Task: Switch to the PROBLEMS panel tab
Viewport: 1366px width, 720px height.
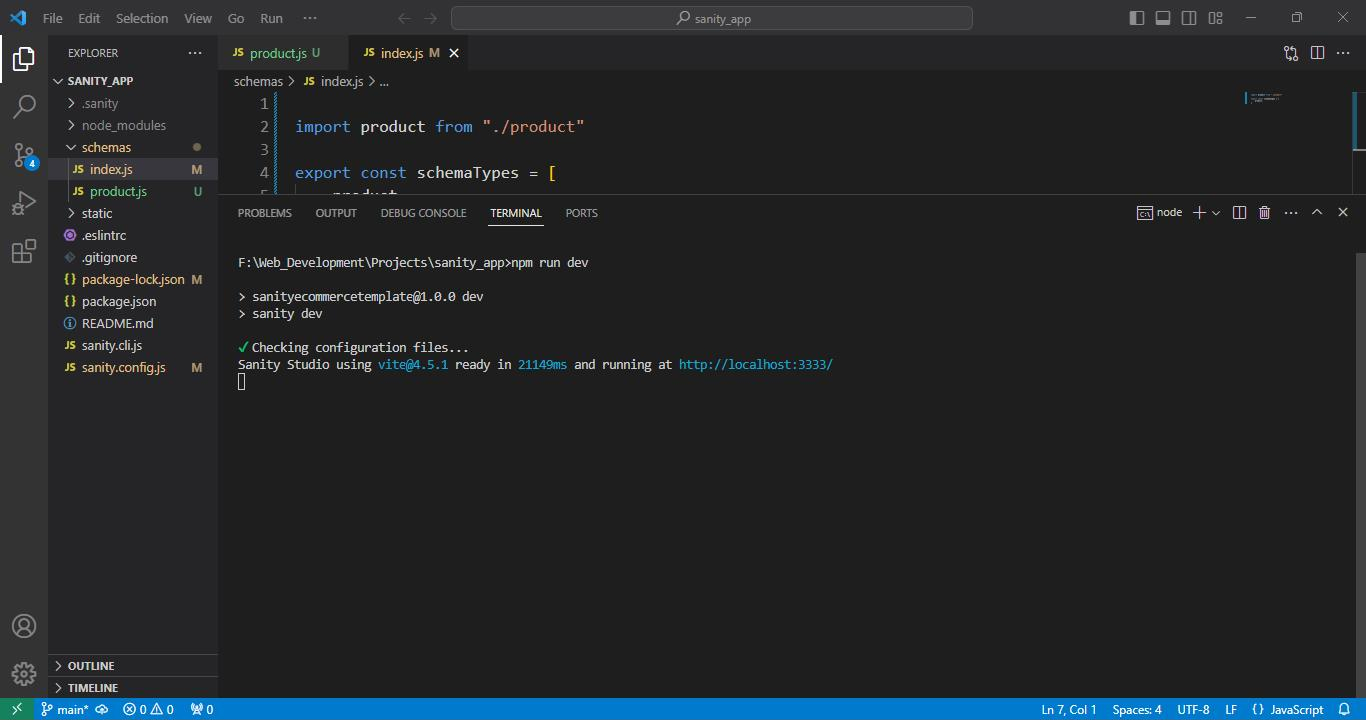Action: click(265, 213)
